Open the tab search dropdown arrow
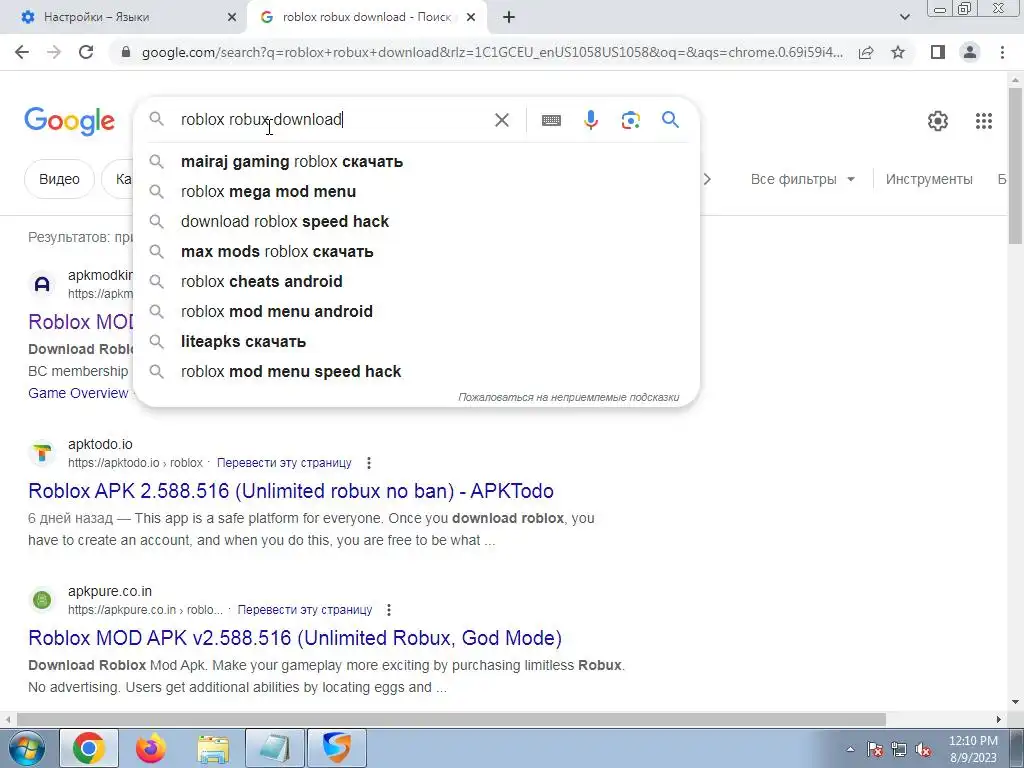This screenshot has width=1024, height=768. (x=904, y=17)
